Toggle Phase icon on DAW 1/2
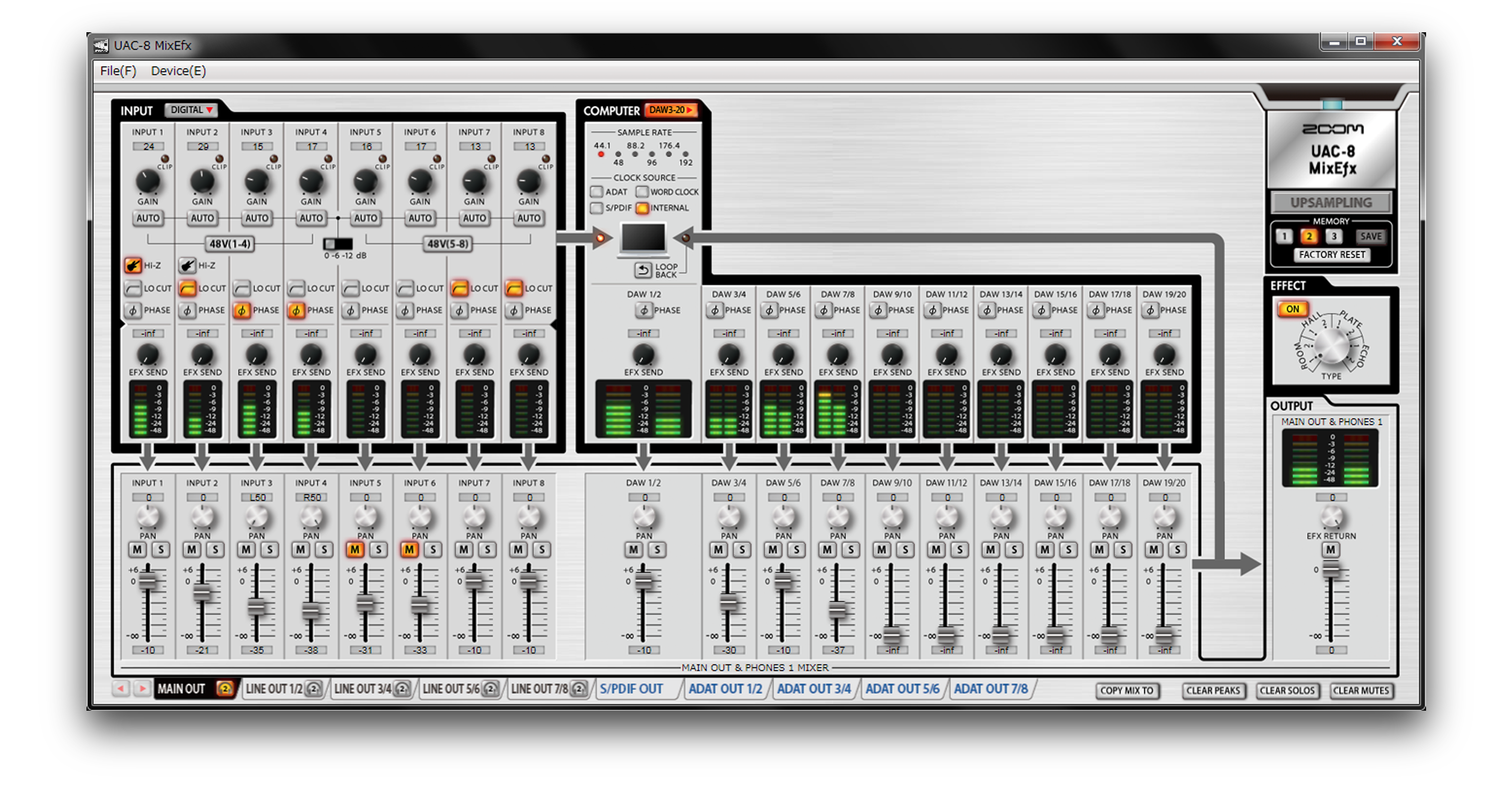The width and height of the screenshot is (1512, 790). pyautogui.click(x=644, y=310)
